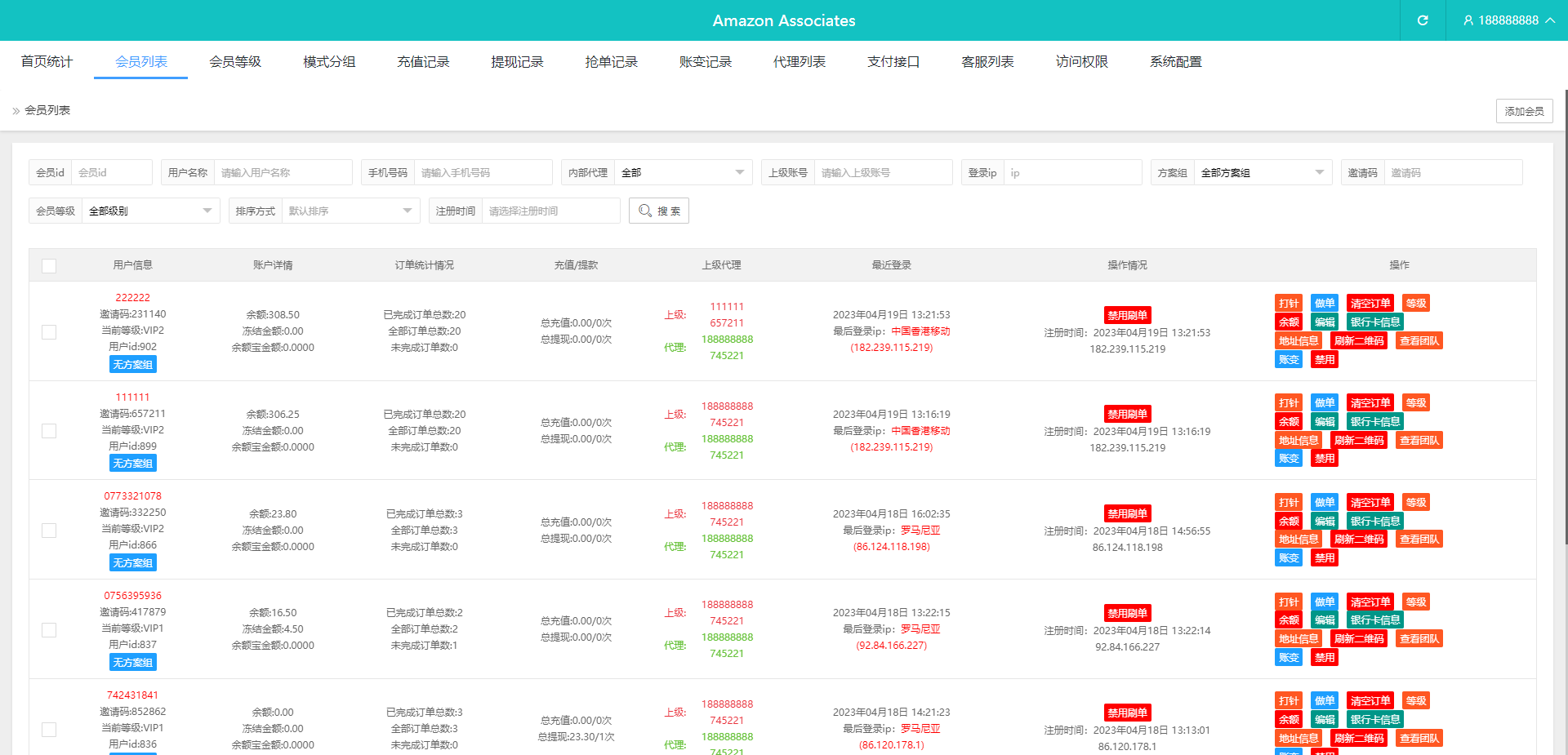The height and width of the screenshot is (755, 1568).
Task: Toggle the select-all checkbox in table header
Action: pyautogui.click(x=49, y=266)
